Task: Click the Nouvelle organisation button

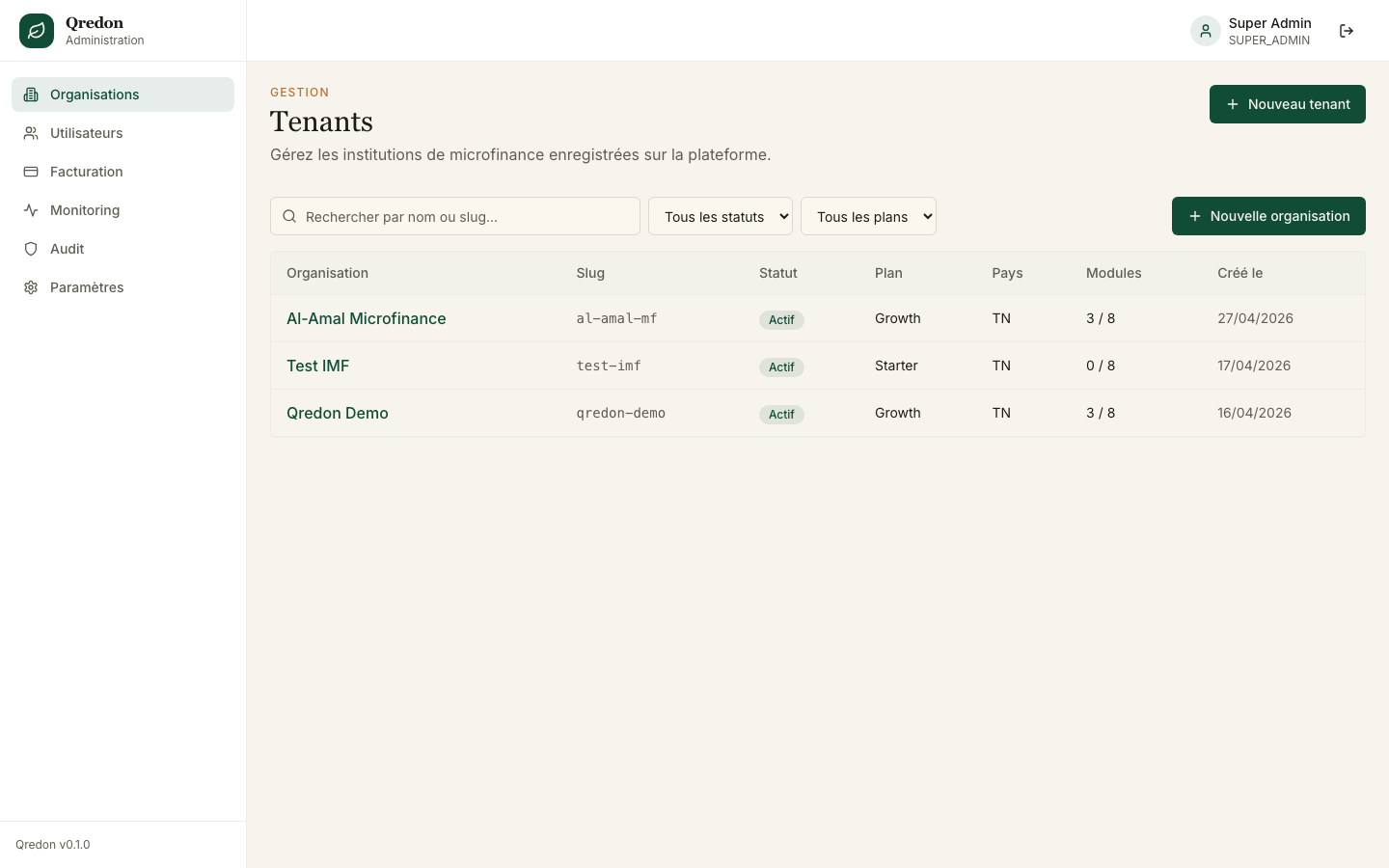Action: click(x=1268, y=216)
